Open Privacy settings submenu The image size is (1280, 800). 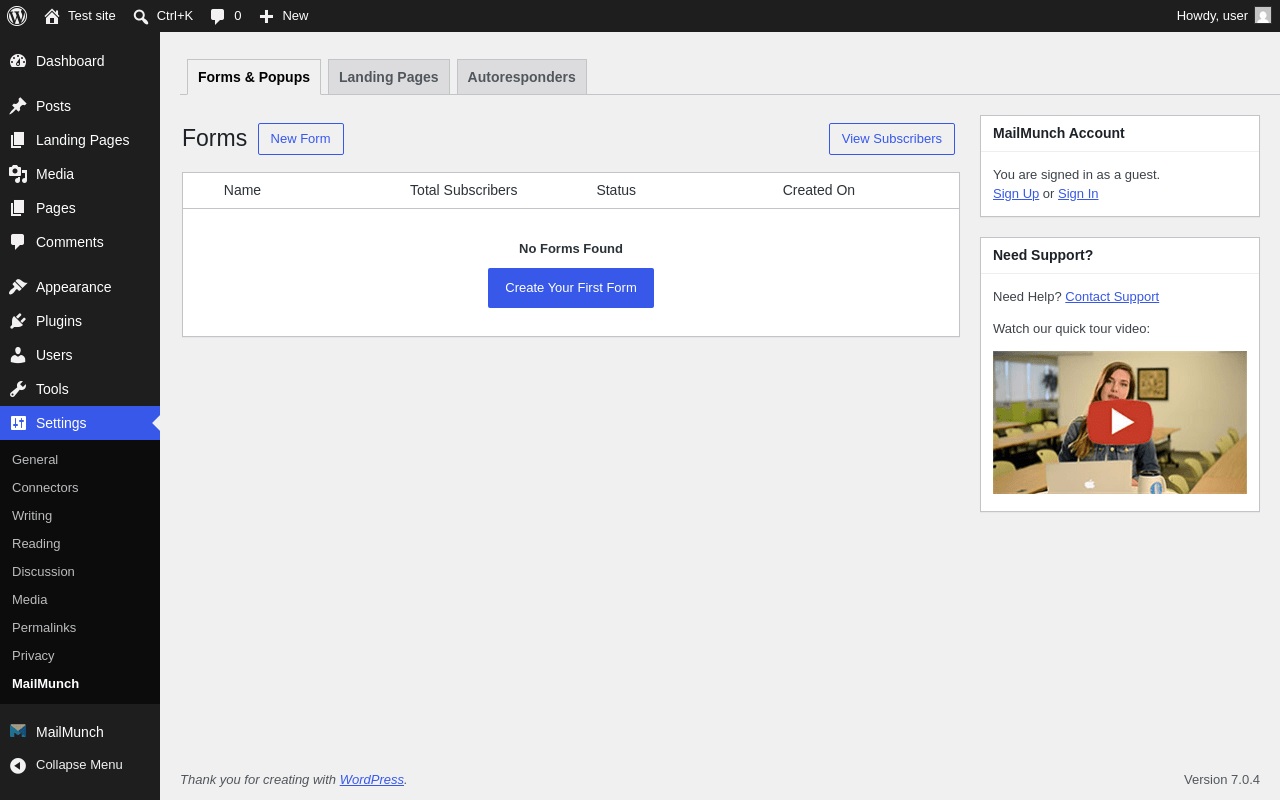click(x=80, y=655)
